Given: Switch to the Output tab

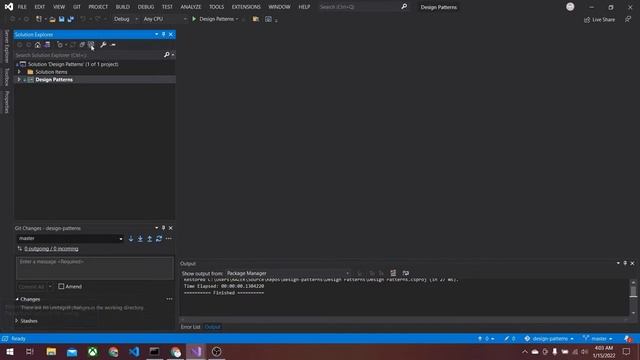Looking at the screenshot, I should pos(212,327).
